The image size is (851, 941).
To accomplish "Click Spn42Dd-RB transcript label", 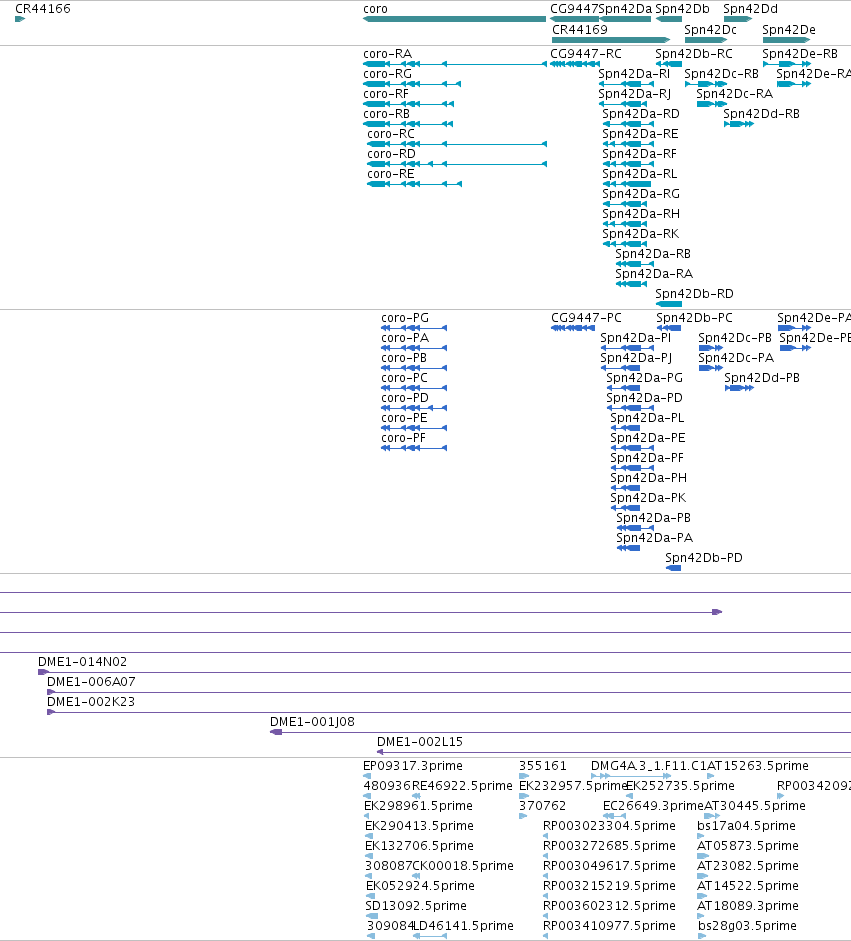I will tap(762, 114).
